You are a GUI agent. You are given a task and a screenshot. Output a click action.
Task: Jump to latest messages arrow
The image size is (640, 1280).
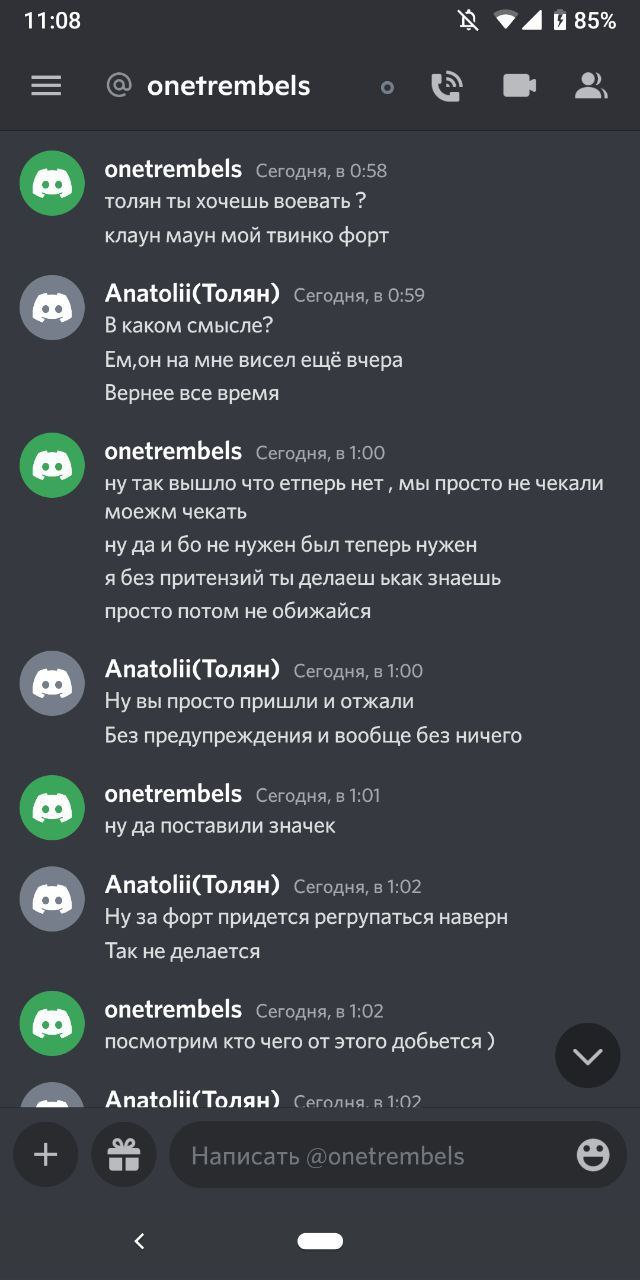588,1056
